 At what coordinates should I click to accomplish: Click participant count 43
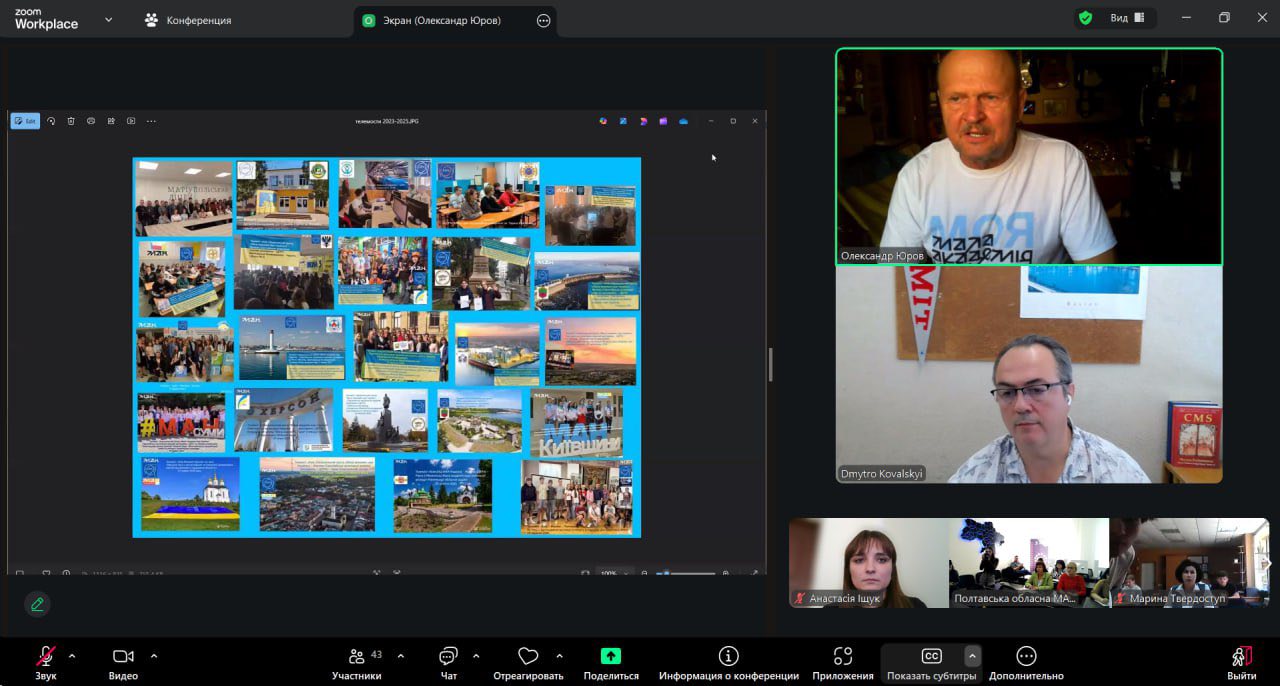(x=376, y=655)
